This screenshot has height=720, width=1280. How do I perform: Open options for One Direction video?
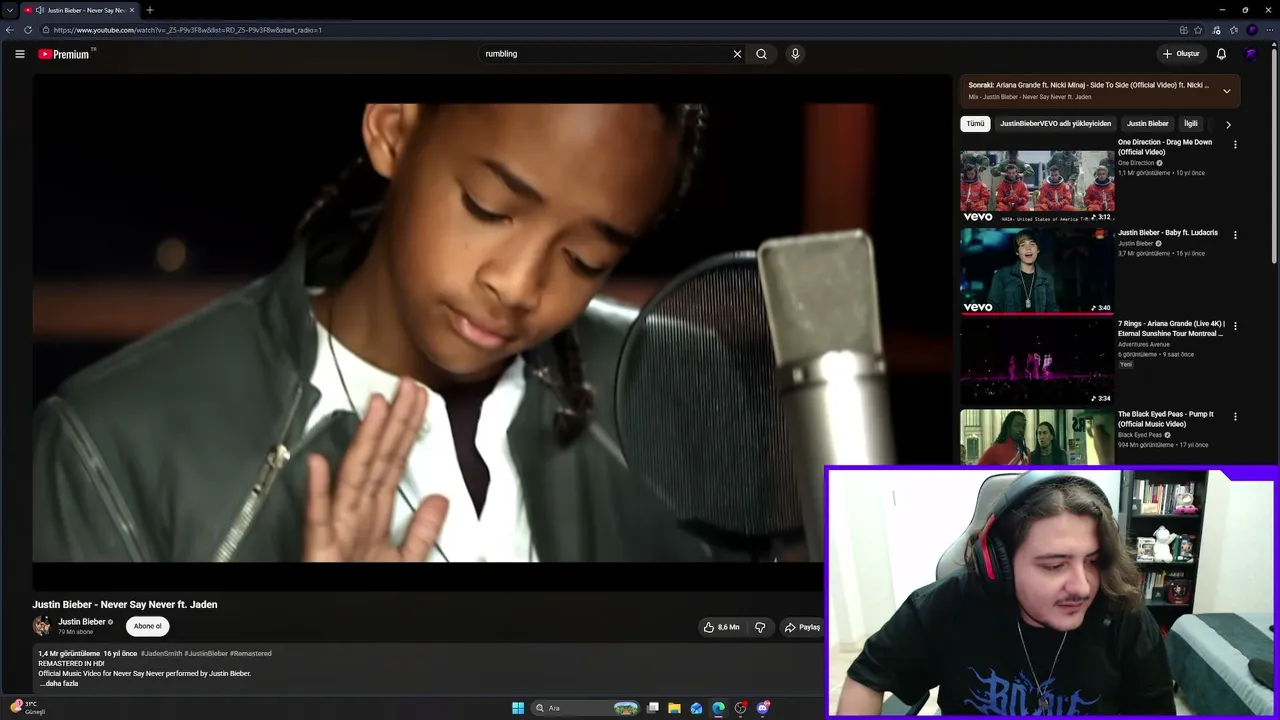1235,145
